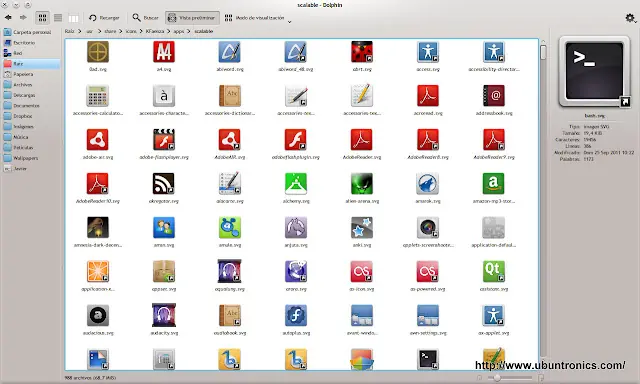The image size is (640, 384).
Task: Select the adobe-air.svg file icon
Action: point(98,140)
